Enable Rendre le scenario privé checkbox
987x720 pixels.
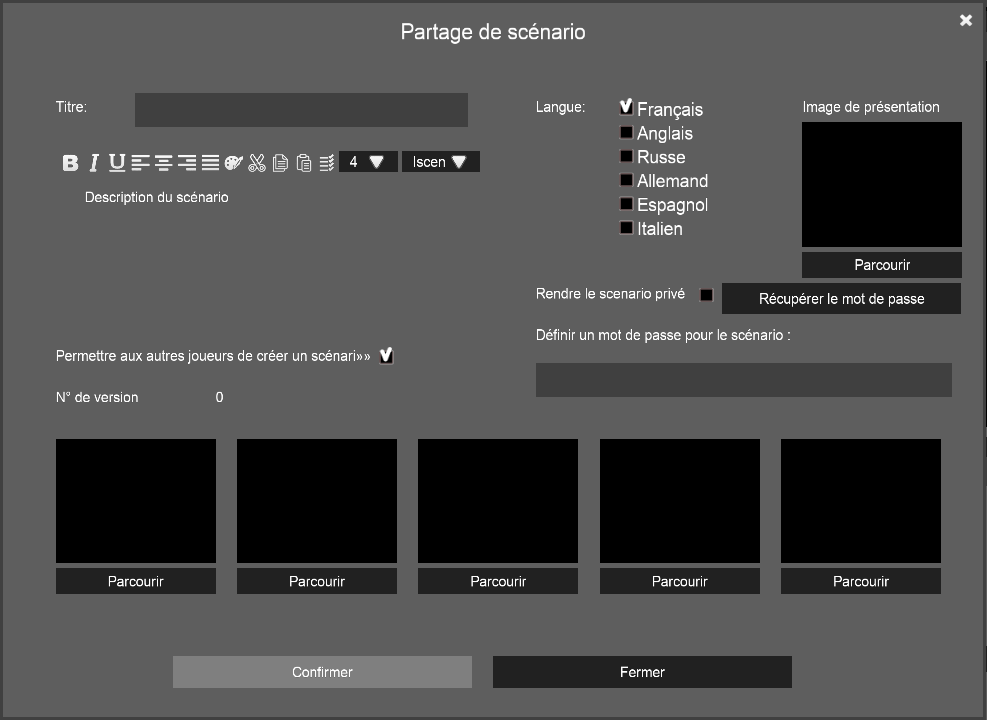click(707, 295)
